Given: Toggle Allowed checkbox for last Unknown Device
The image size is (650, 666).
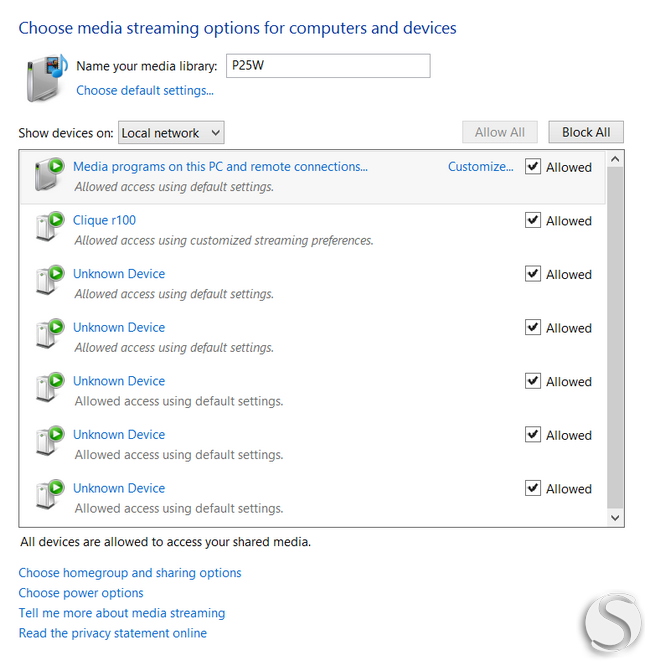Looking at the screenshot, I should (533, 488).
